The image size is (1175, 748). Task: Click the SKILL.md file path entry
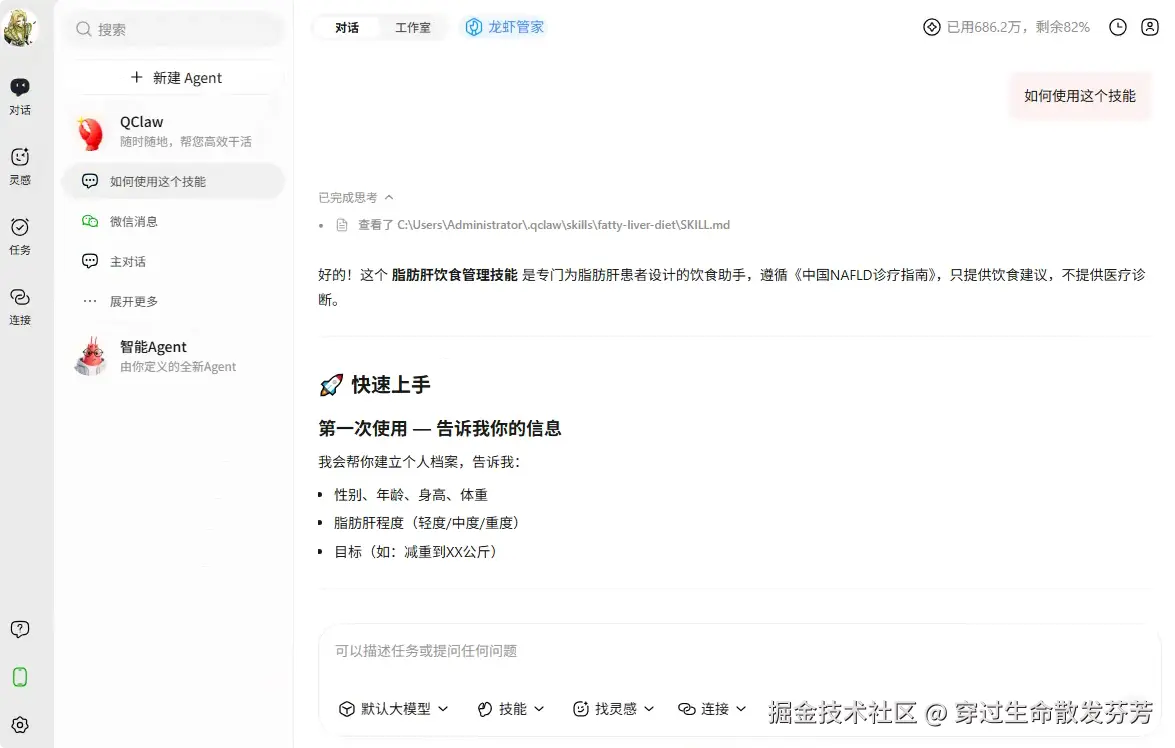pyautogui.click(x=564, y=225)
